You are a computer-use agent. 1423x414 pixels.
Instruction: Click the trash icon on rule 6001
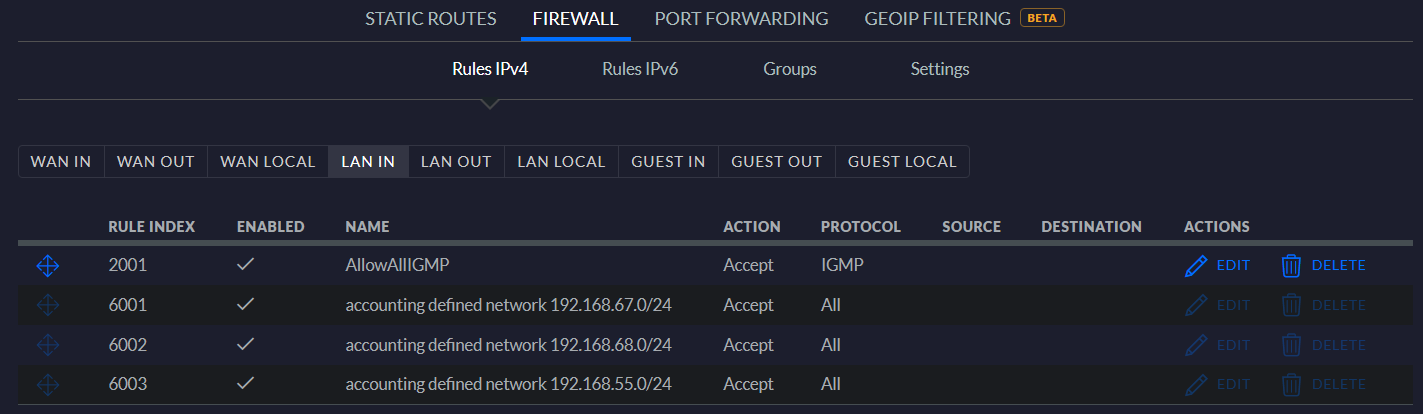click(x=1291, y=305)
